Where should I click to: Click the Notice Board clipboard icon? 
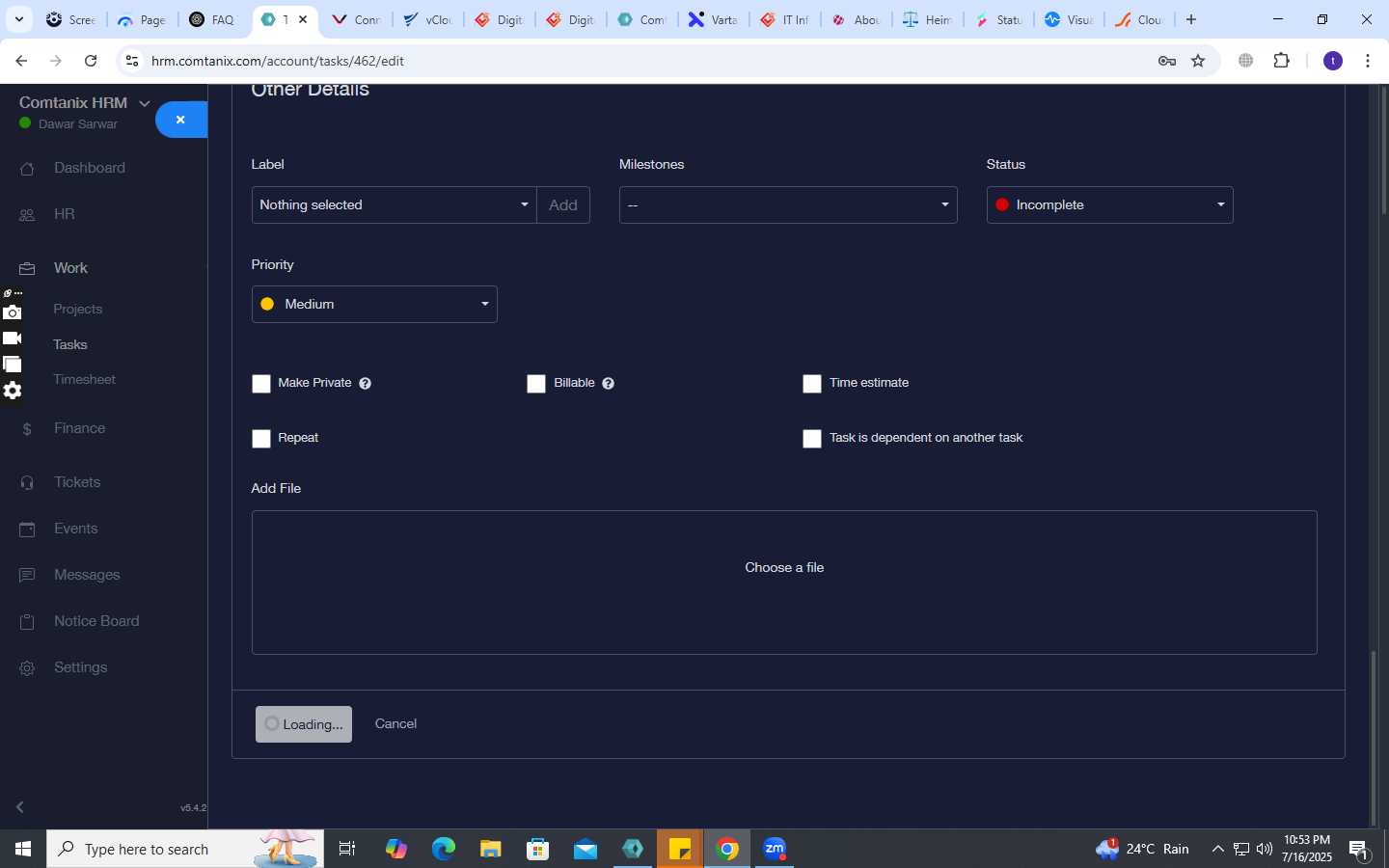click(27, 622)
